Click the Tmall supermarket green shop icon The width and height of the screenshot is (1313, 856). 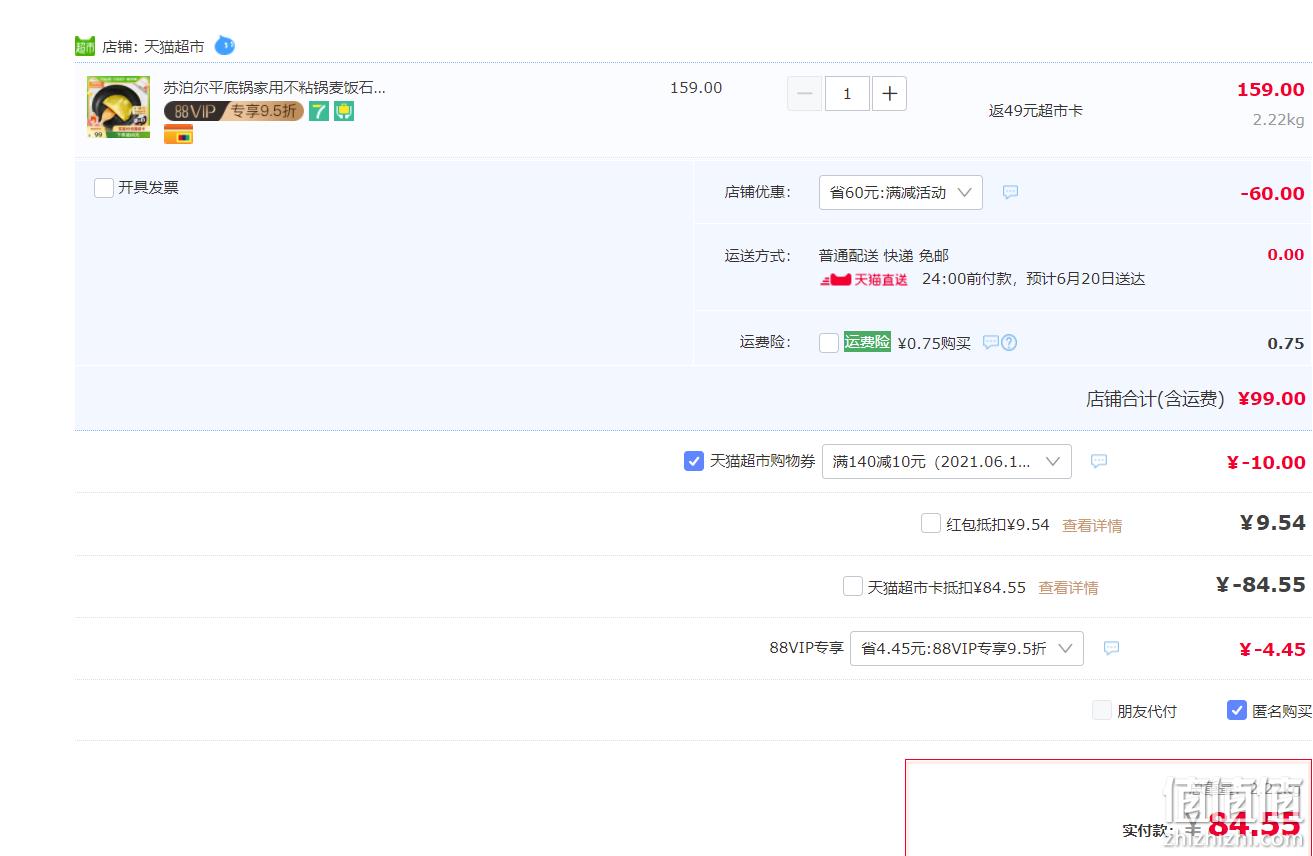(85, 46)
